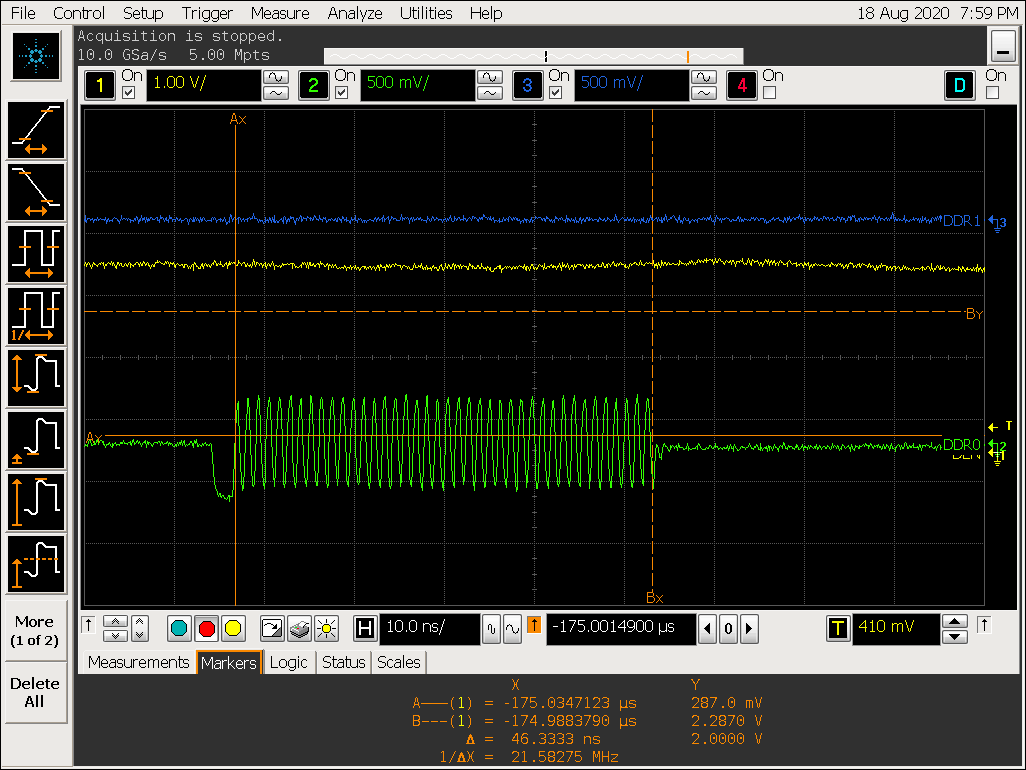Decrease channel 1 vertical scale (smaller wave)
The height and width of the screenshot is (770, 1026).
[275, 93]
